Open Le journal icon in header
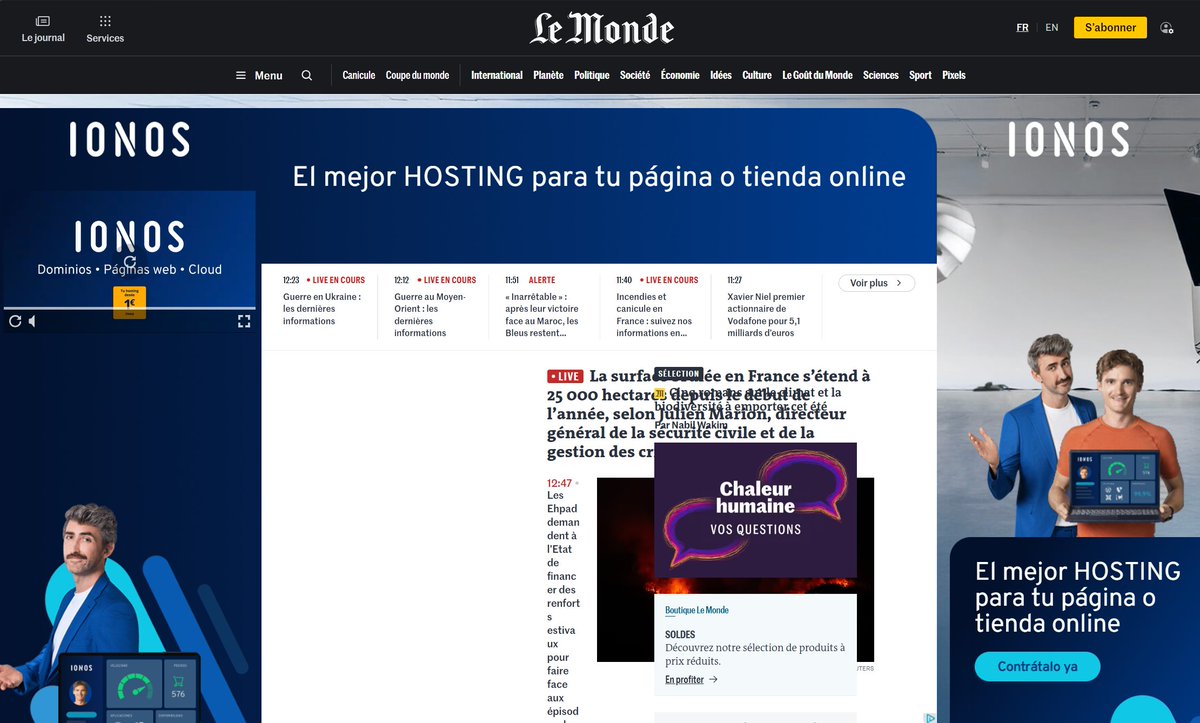This screenshot has width=1200, height=723. click(x=43, y=29)
